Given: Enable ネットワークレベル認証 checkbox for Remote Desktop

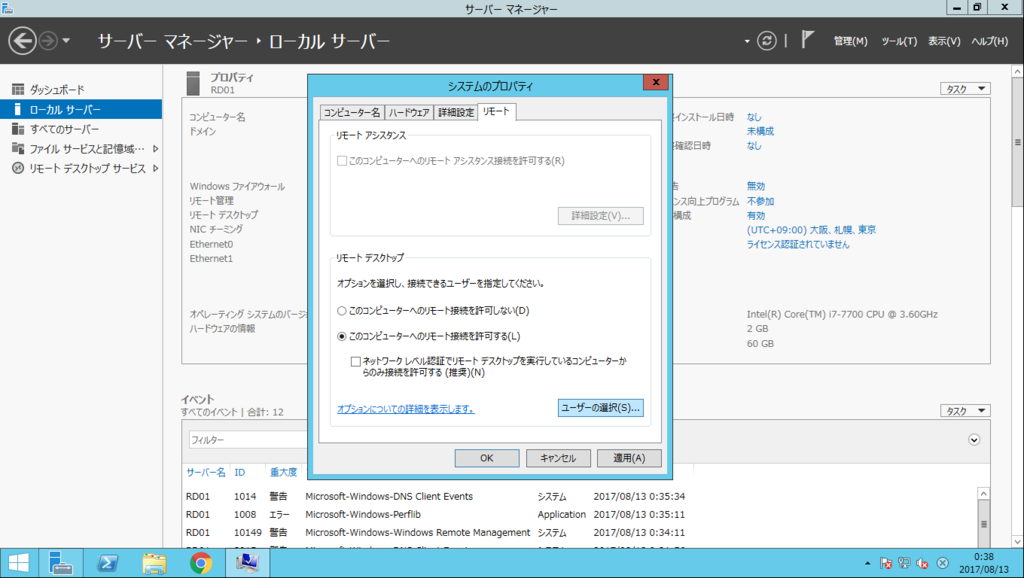Looking at the screenshot, I should (x=354, y=361).
